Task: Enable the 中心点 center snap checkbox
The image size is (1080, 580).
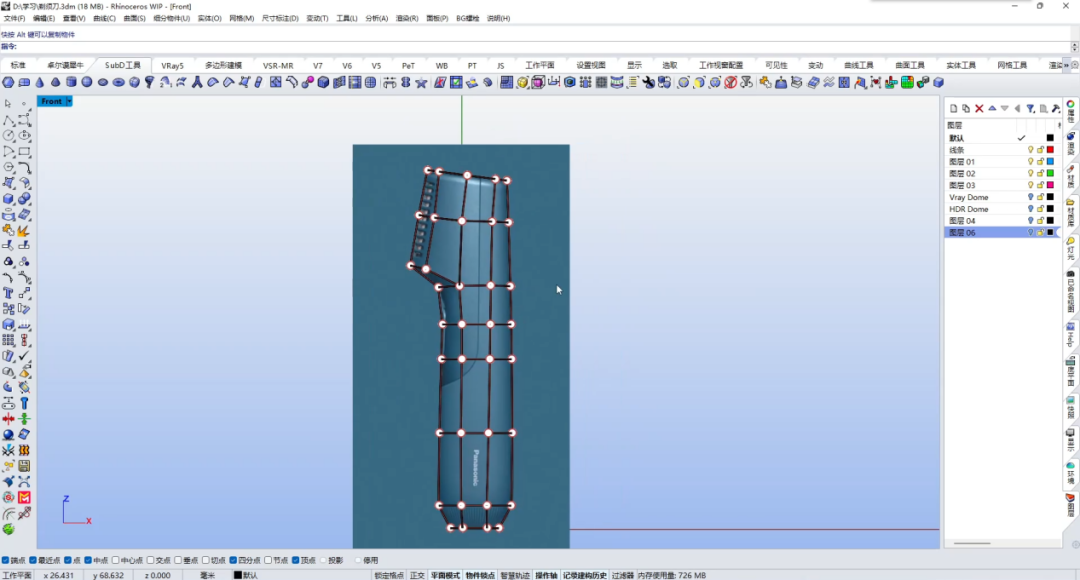Action: tap(115, 561)
